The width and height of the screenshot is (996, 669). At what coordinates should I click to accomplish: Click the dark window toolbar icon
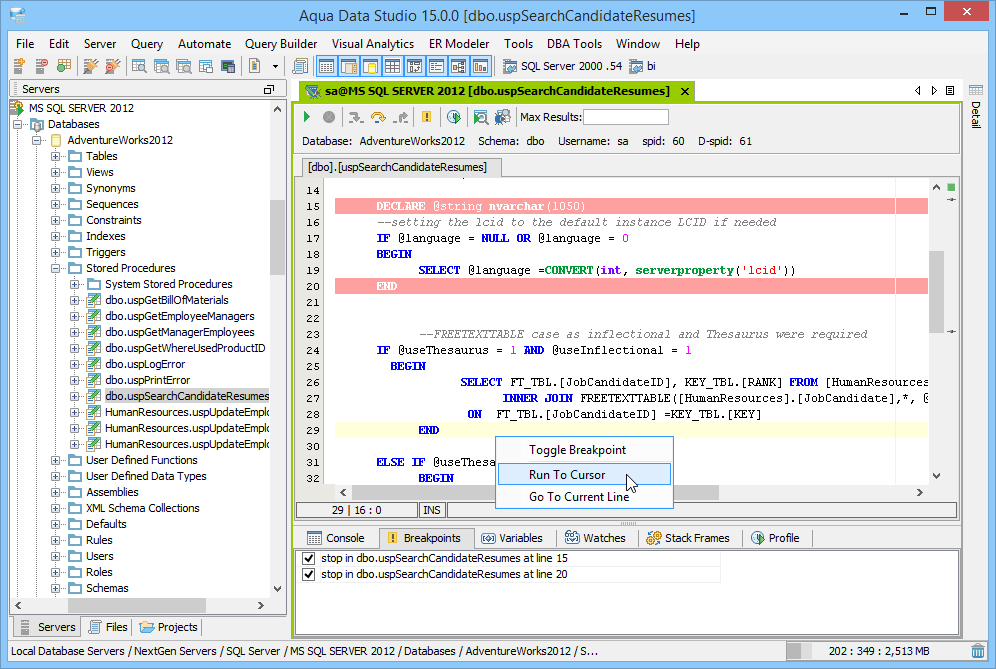pyautogui.click(x=228, y=66)
